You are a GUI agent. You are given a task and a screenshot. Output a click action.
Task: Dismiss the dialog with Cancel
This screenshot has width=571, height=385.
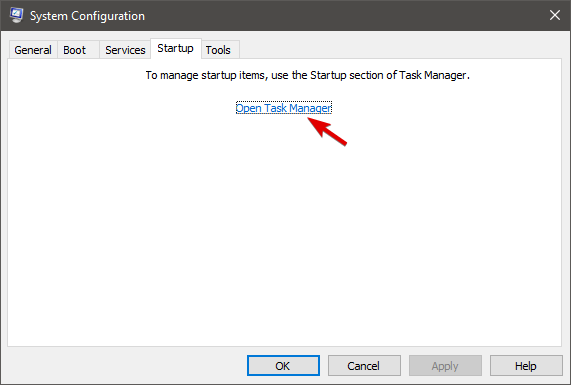(x=364, y=366)
